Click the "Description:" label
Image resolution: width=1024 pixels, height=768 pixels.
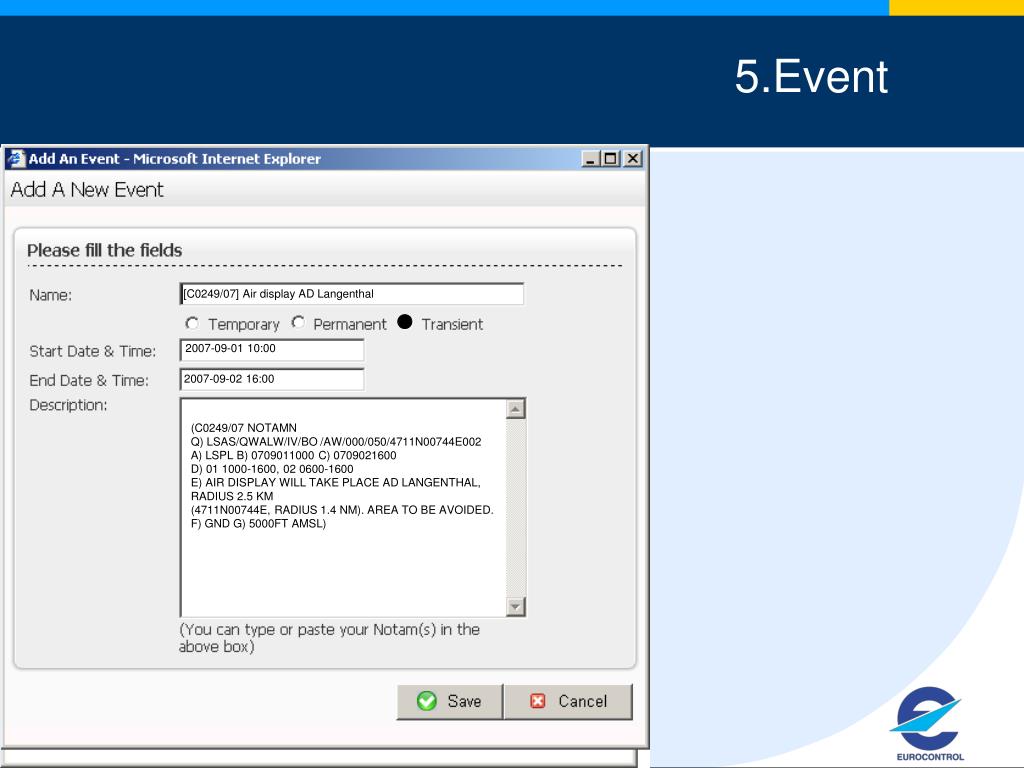pyautogui.click(x=68, y=406)
